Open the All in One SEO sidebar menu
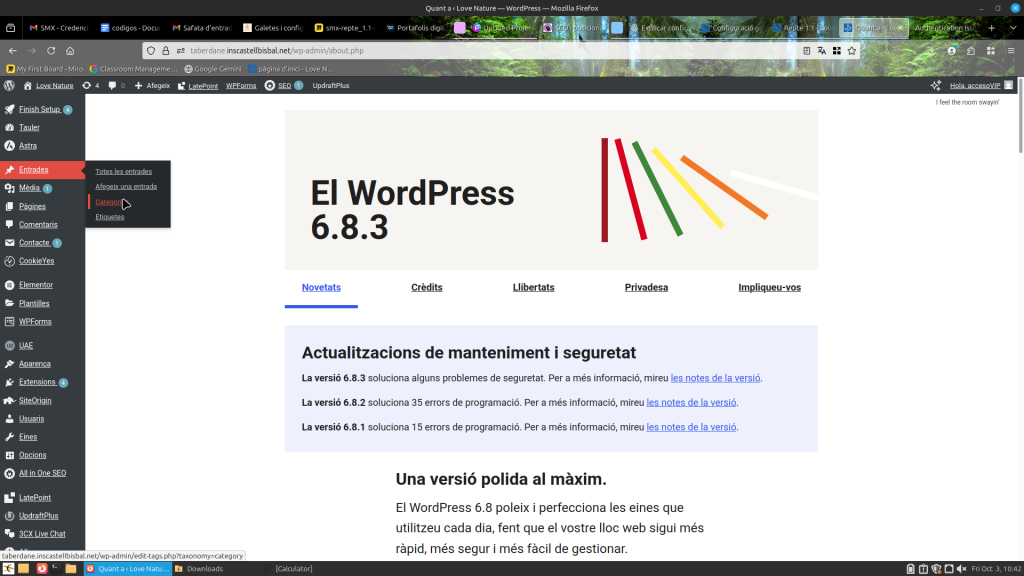The width and height of the screenshot is (1024, 576). pyautogui.click(x=42, y=473)
